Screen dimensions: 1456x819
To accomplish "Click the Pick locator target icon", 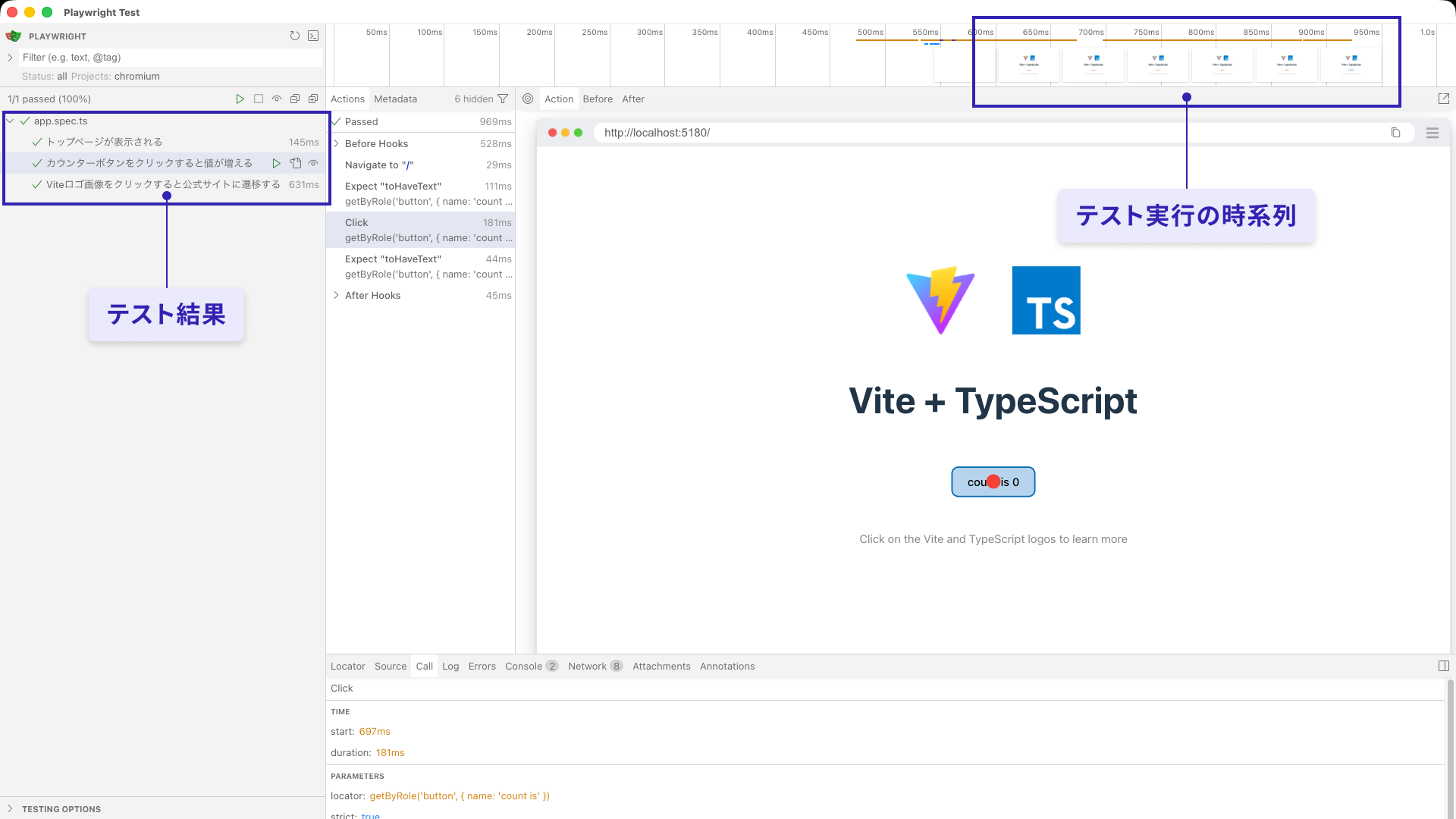I will pos(528,99).
